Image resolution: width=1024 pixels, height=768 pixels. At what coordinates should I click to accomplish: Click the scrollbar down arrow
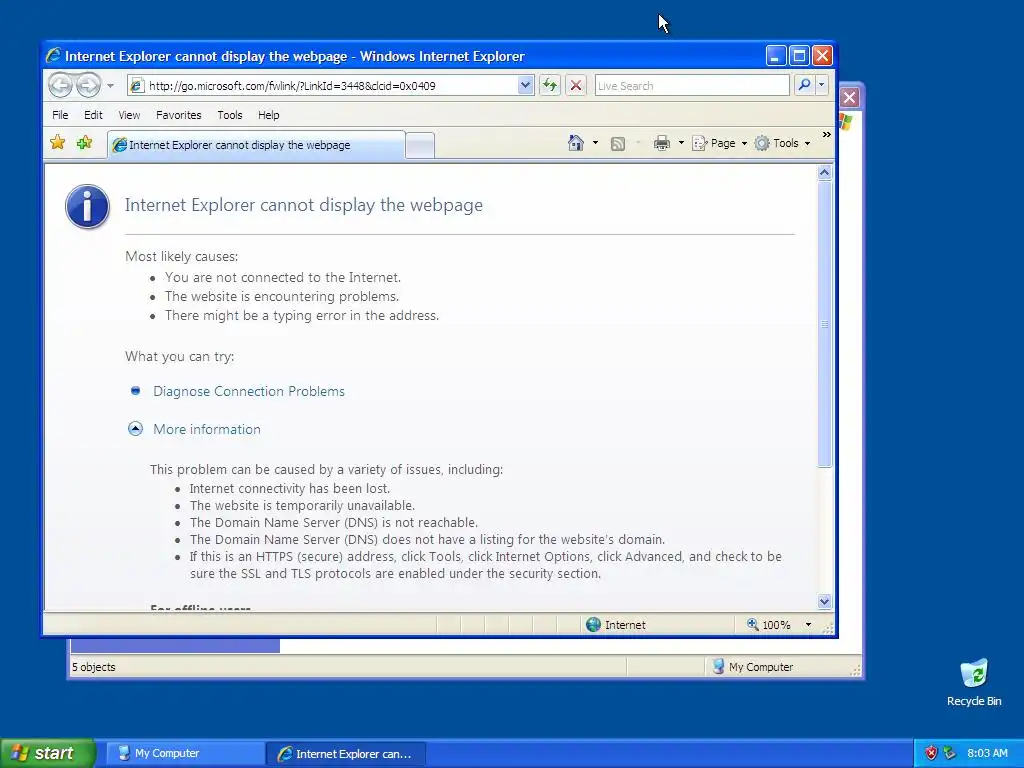point(824,601)
